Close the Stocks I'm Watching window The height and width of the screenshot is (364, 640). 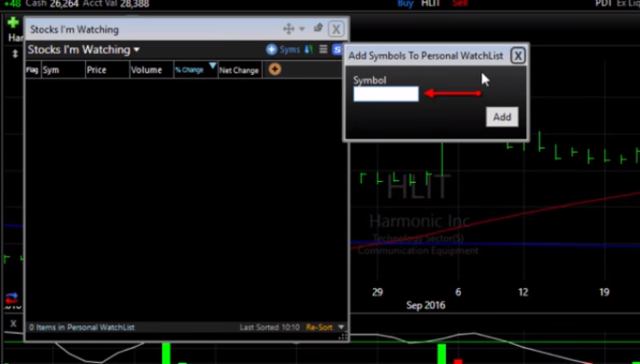coord(336,29)
